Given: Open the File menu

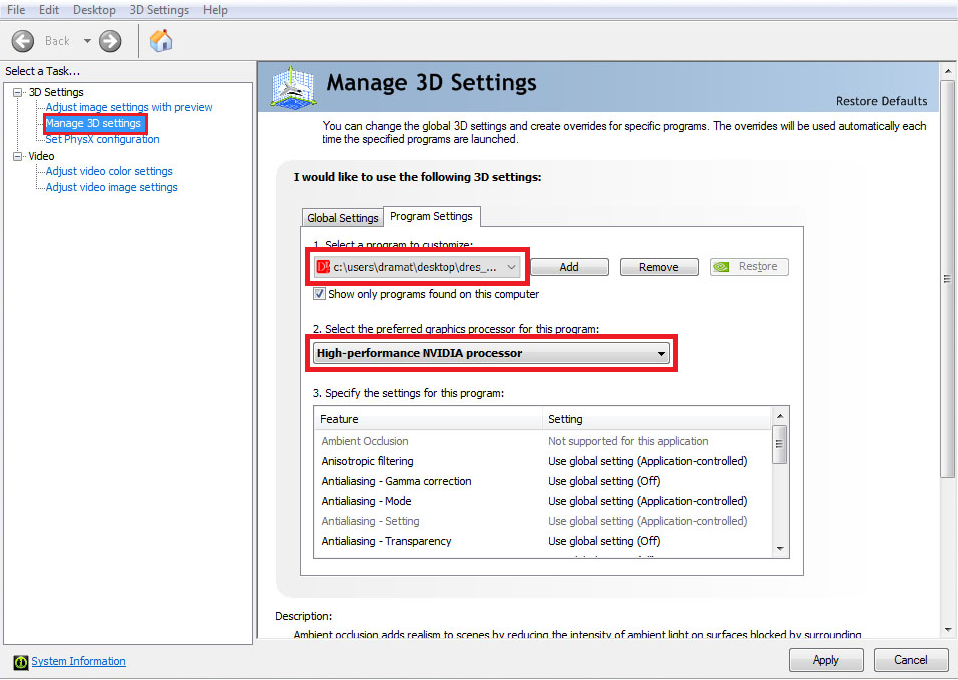Looking at the screenshot, I should click(16, 10).
